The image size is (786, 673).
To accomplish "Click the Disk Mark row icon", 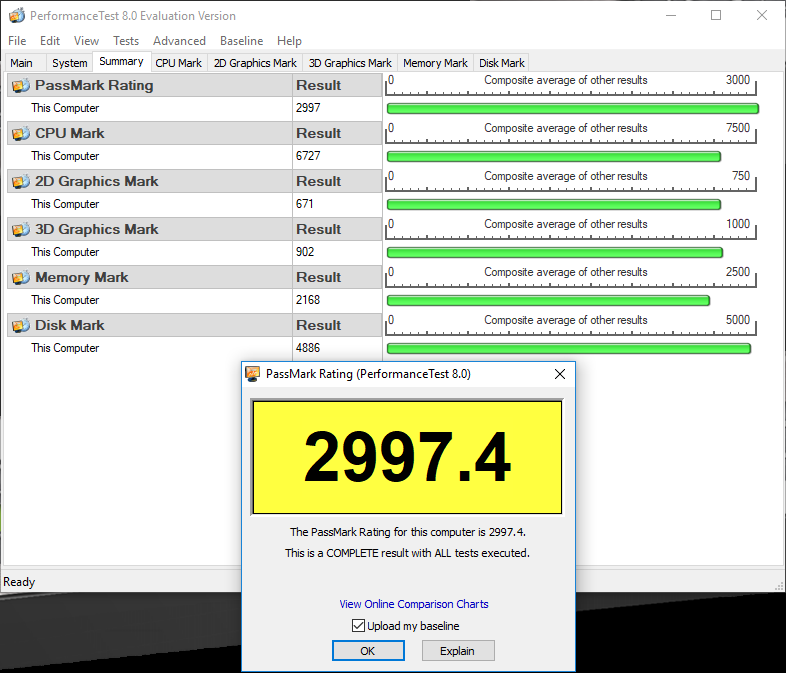I will [21, 325].
